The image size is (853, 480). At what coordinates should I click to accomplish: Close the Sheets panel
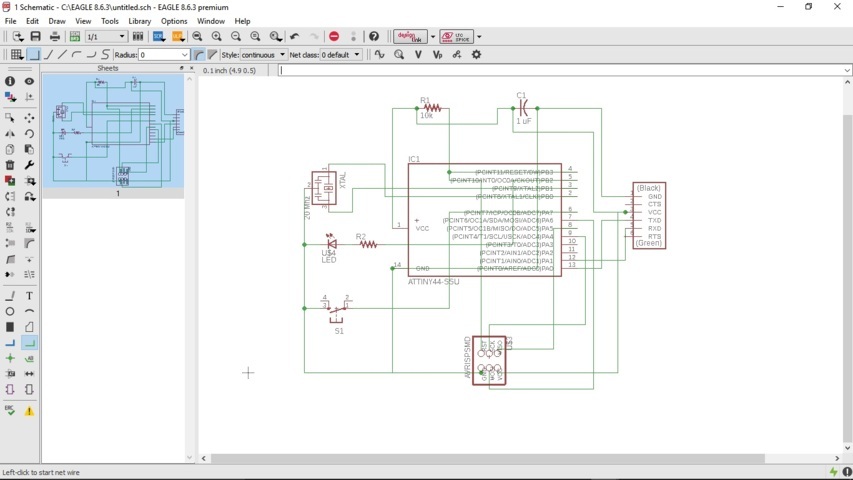pyautogui.click(x=191, y=68)
